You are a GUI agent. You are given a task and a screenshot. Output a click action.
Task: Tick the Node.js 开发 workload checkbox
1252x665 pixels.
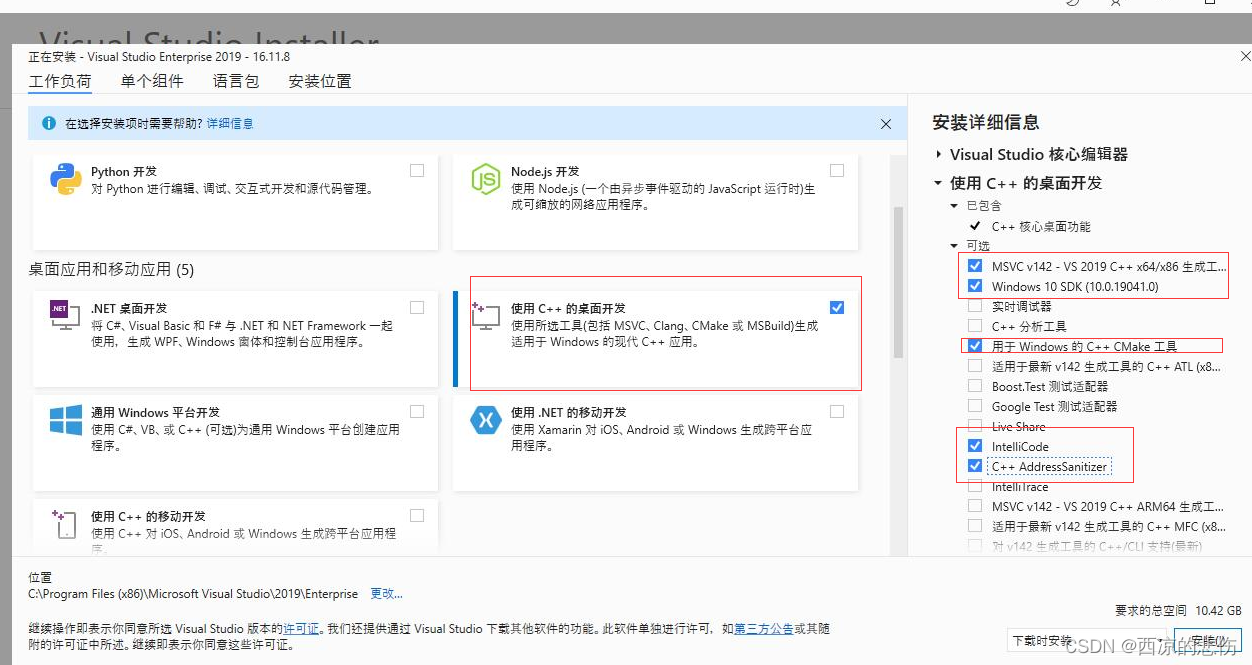(x=837, y=170)
